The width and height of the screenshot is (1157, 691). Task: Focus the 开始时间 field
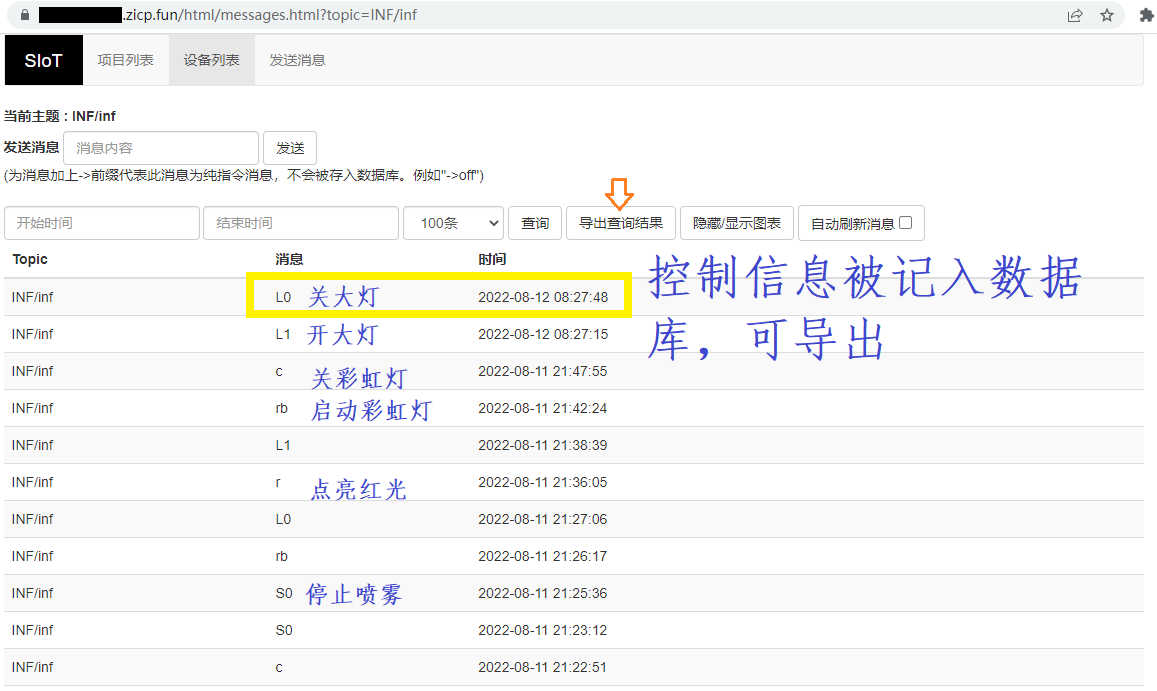tap(102, 223)
